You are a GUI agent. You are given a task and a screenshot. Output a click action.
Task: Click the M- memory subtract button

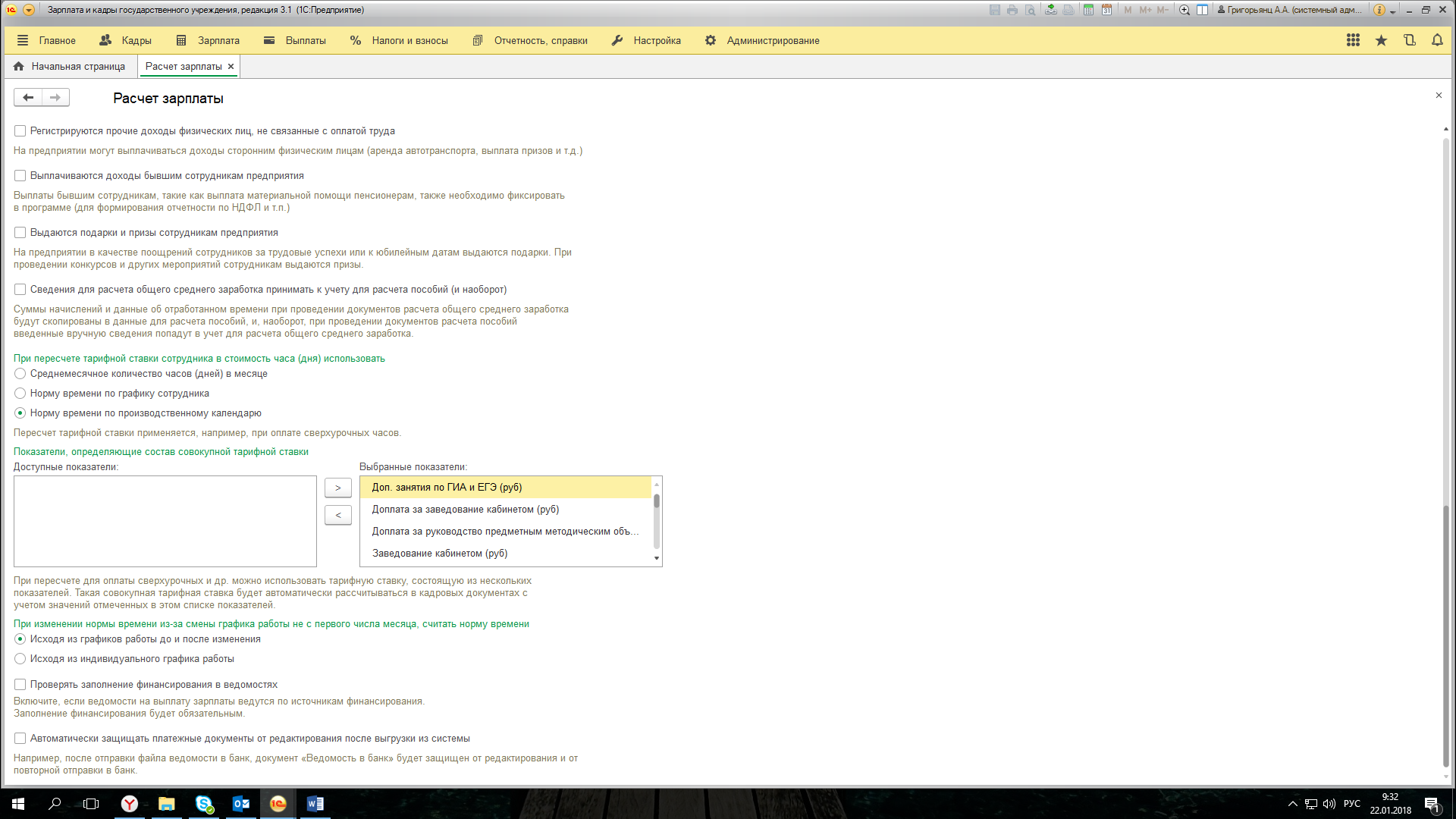(1163, 10)
